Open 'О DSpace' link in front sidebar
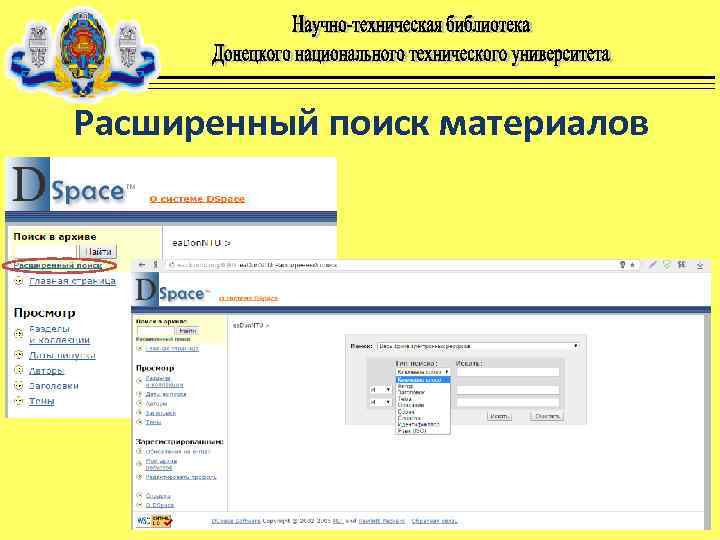 (159, 506)
